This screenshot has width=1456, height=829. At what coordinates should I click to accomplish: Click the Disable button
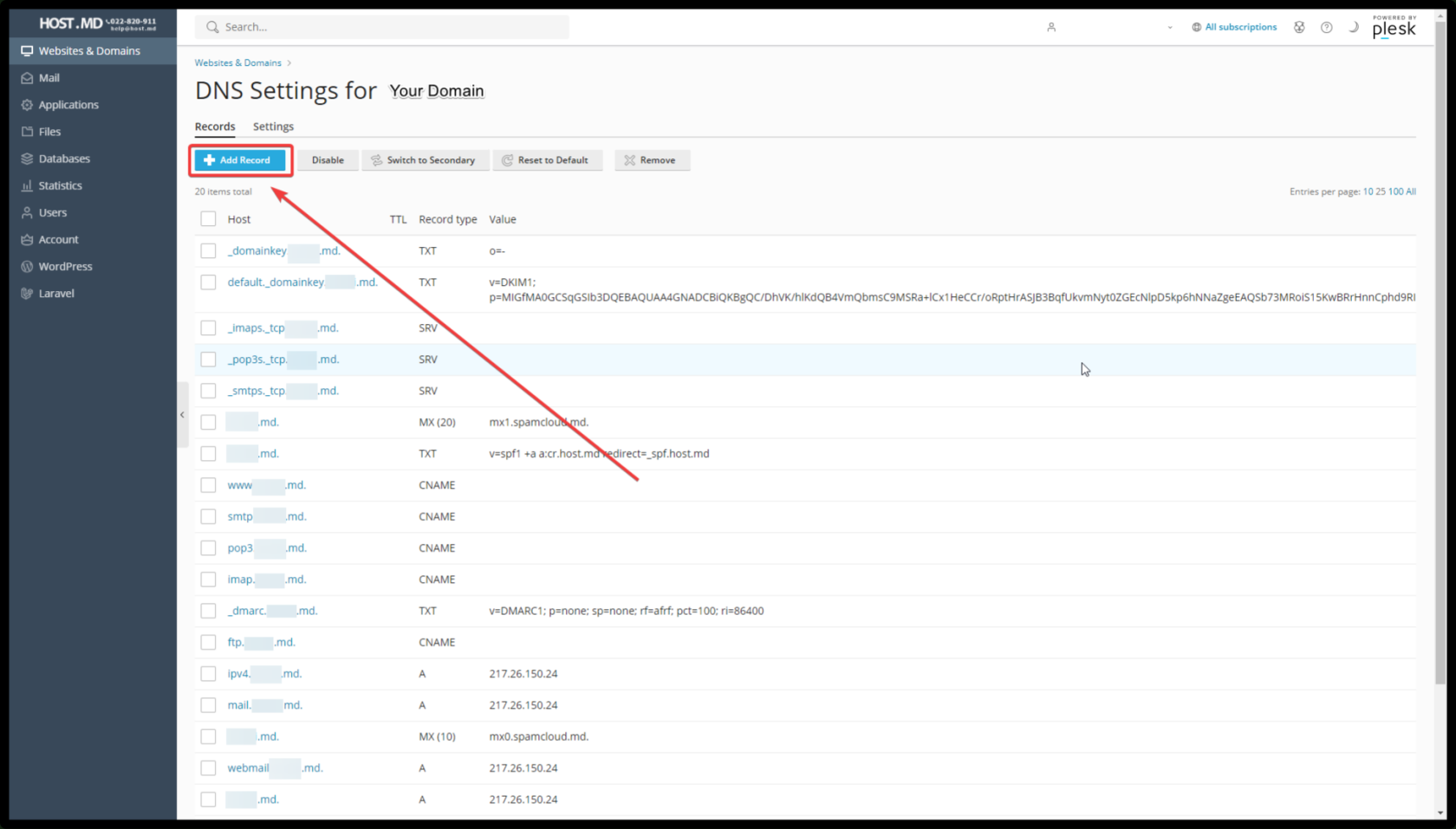(x=328, y=160)
